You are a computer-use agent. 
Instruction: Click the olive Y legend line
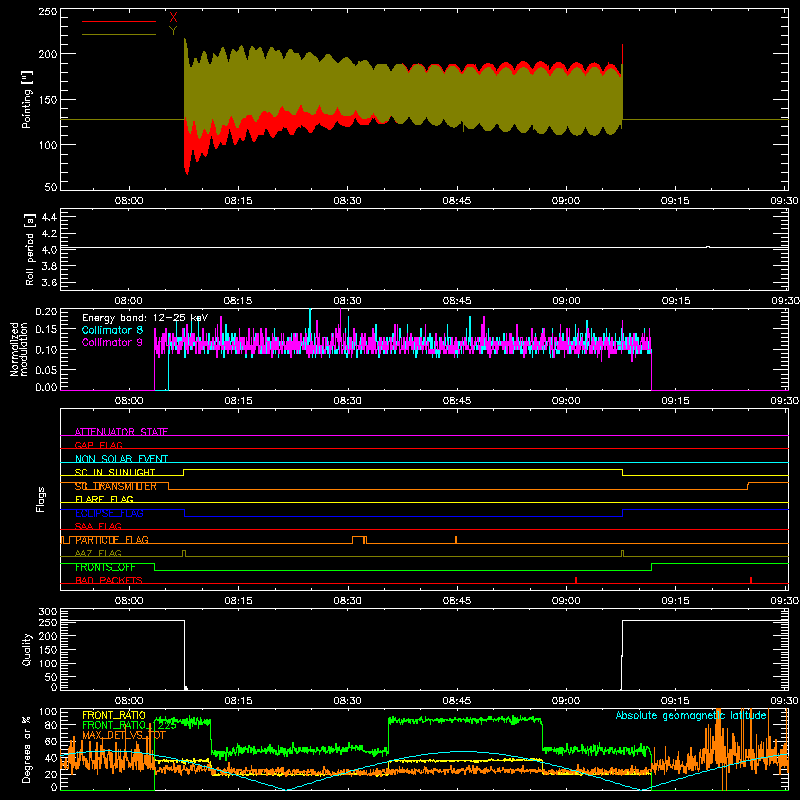[x=119, y=35]
